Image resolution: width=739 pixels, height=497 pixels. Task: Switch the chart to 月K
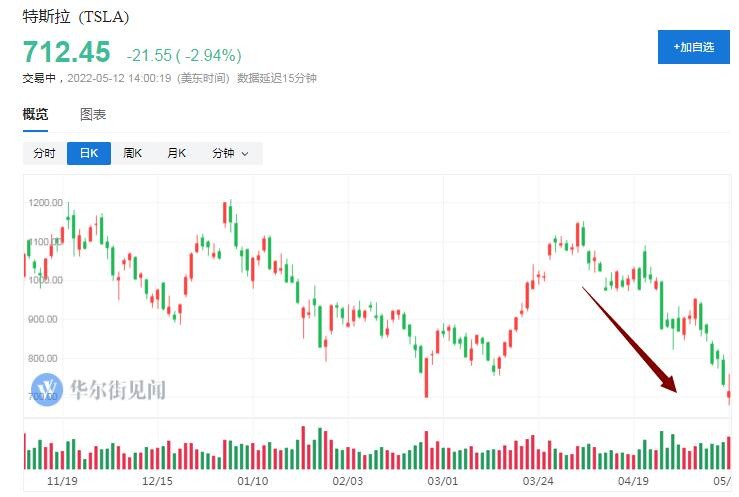tap(177, 154)
